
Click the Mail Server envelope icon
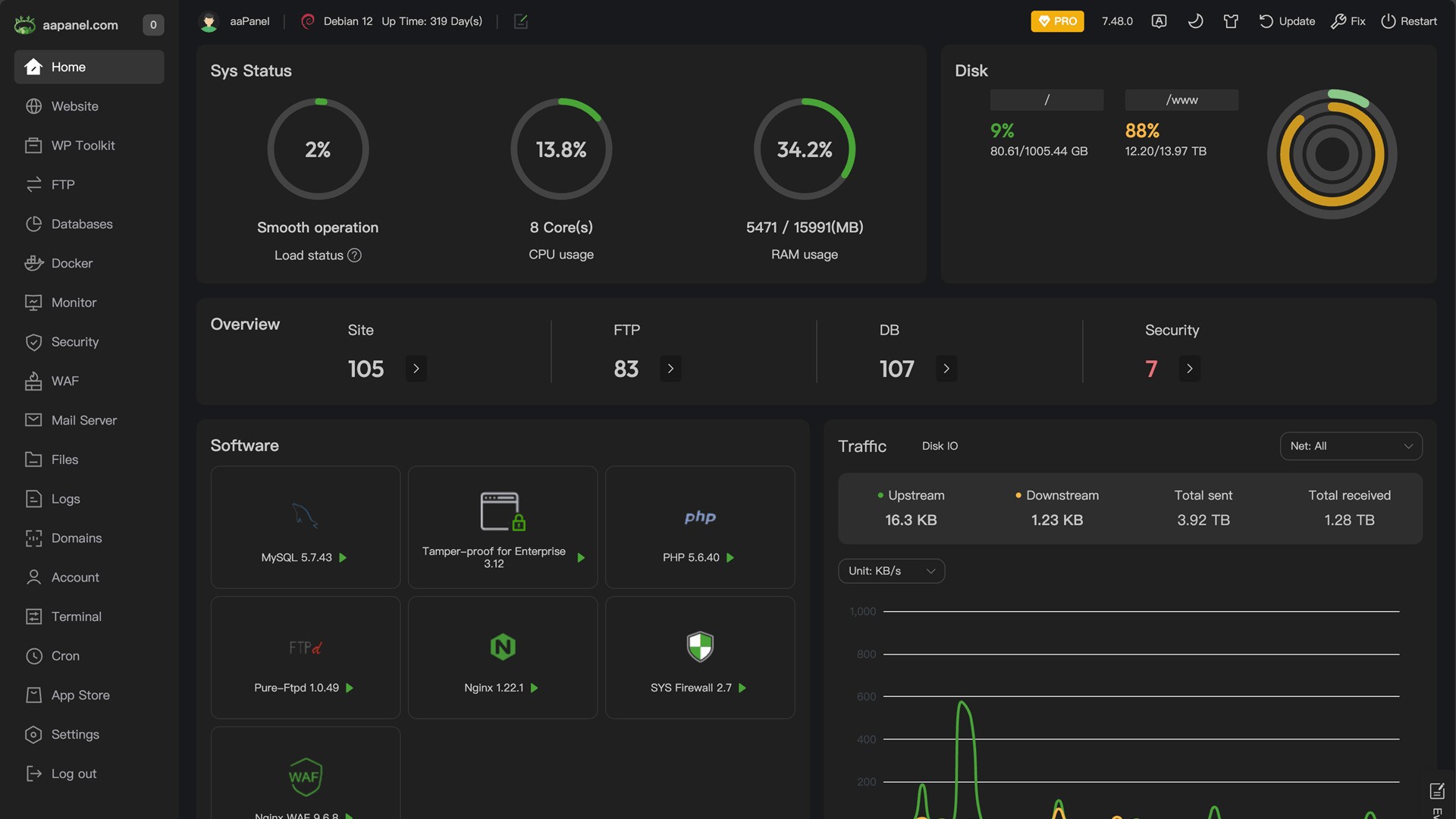33,420
